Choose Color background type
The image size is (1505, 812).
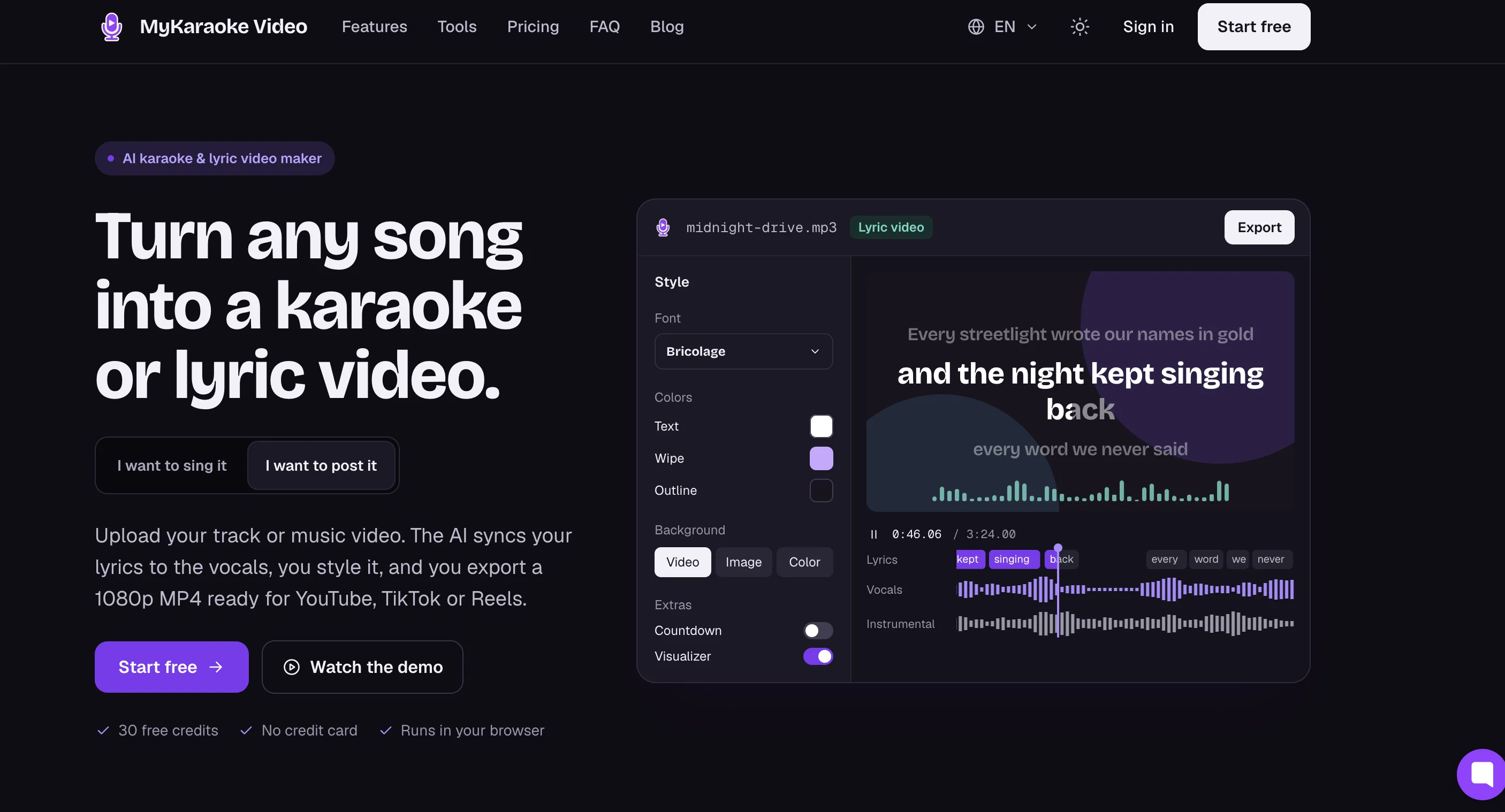(804, 562)
